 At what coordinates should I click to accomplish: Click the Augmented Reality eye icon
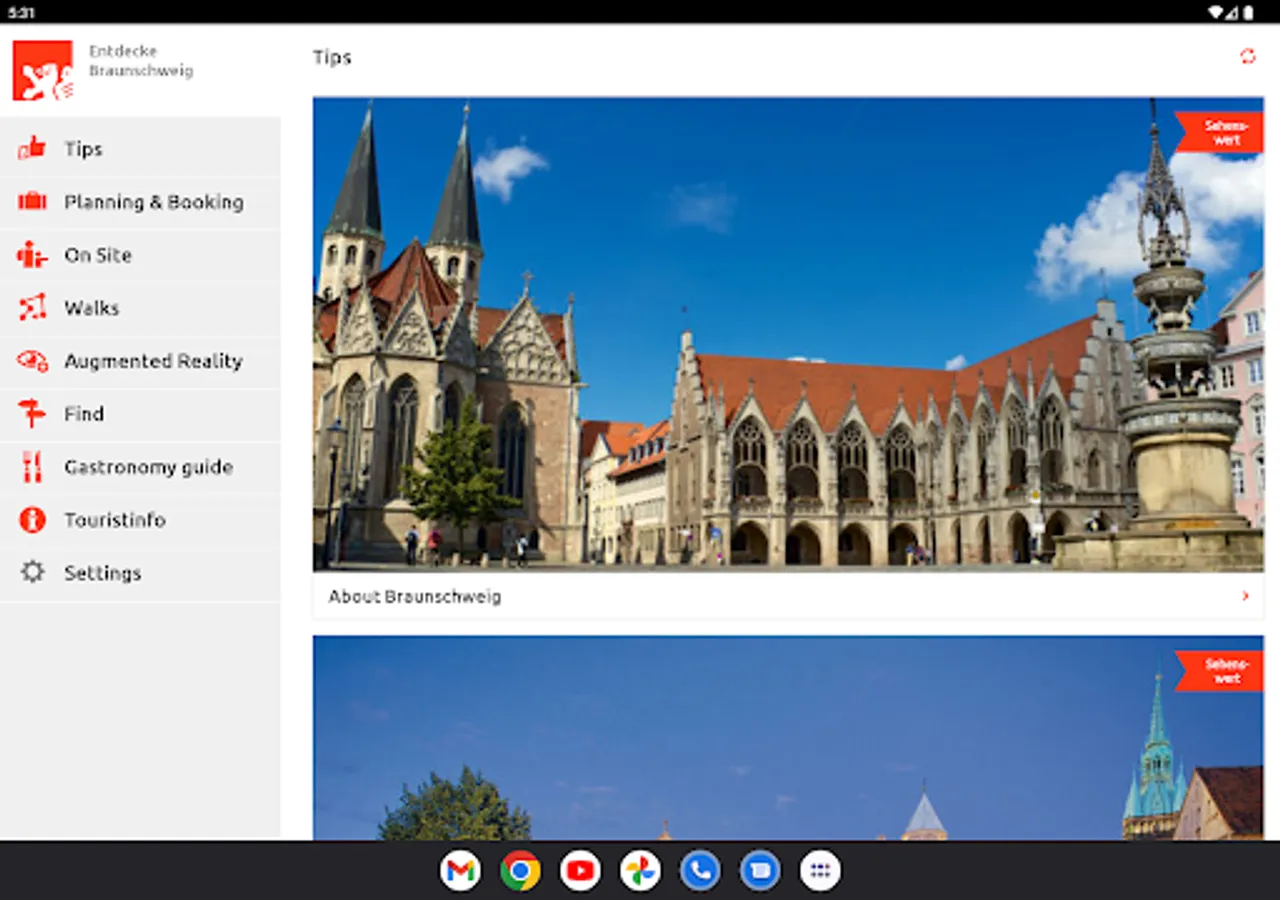32,361
